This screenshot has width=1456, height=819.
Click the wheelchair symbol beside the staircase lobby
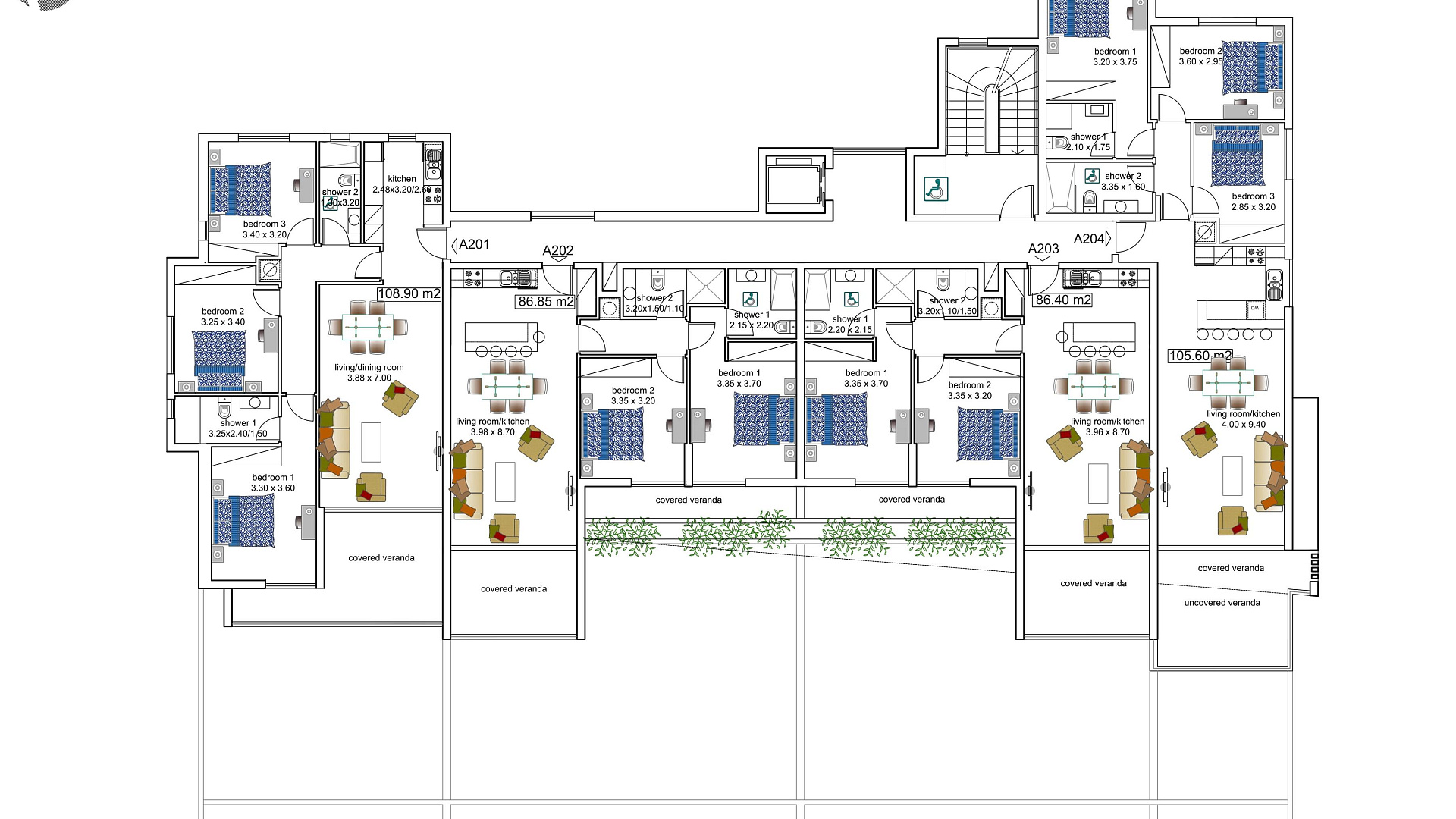click(x=936, y=189)
